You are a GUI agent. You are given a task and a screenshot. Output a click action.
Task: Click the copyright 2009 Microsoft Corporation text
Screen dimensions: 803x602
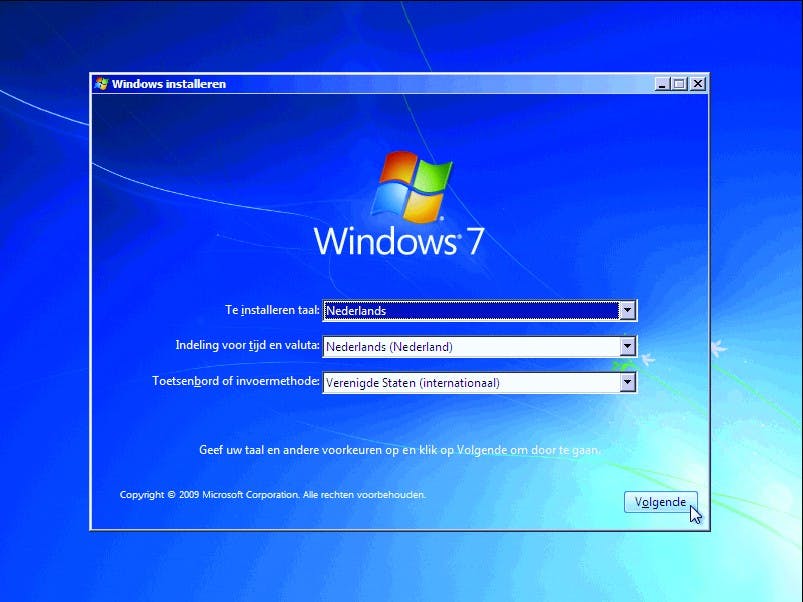coord(272,494)
